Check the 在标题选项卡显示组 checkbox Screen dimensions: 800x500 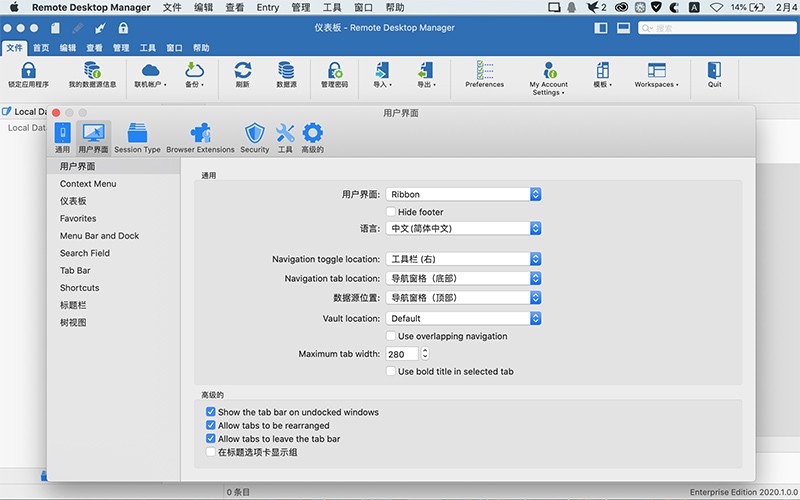pyautogui.click(x=211, y=452)
